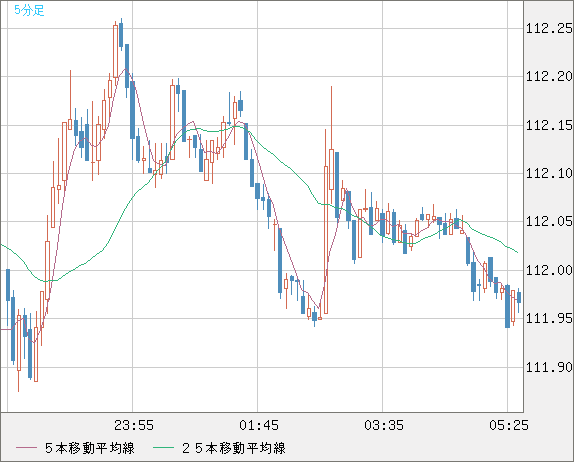This screenshot has height=462, width=574.
Task: Click the 25本移動平均線 legend label
Action: 234,448
